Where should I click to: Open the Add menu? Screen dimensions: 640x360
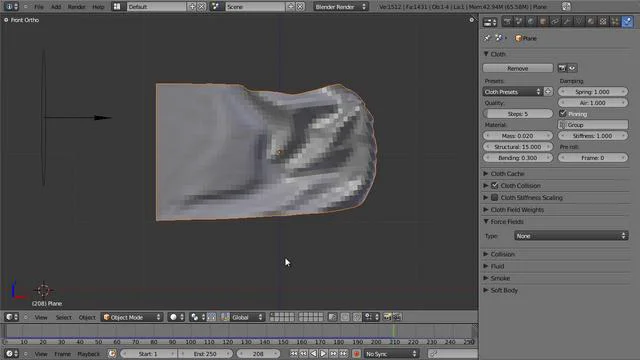coord(56,7)
